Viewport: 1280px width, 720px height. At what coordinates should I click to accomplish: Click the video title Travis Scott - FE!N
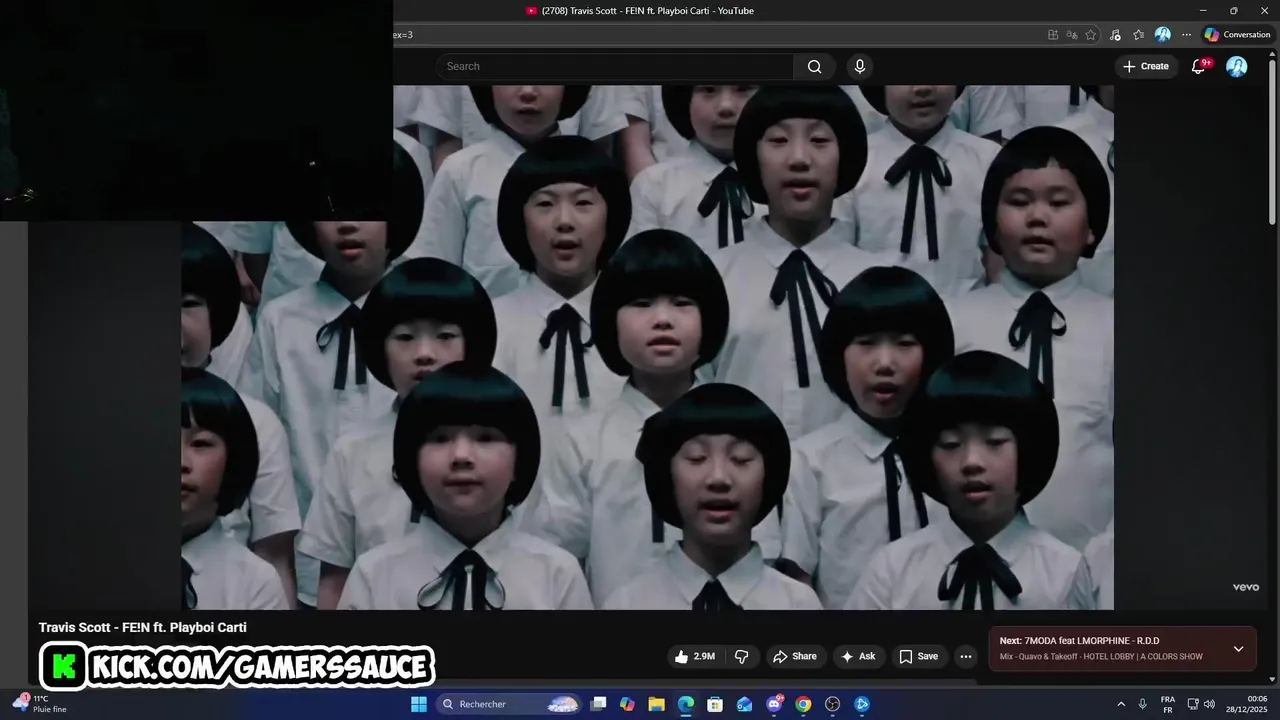point(143,627)
